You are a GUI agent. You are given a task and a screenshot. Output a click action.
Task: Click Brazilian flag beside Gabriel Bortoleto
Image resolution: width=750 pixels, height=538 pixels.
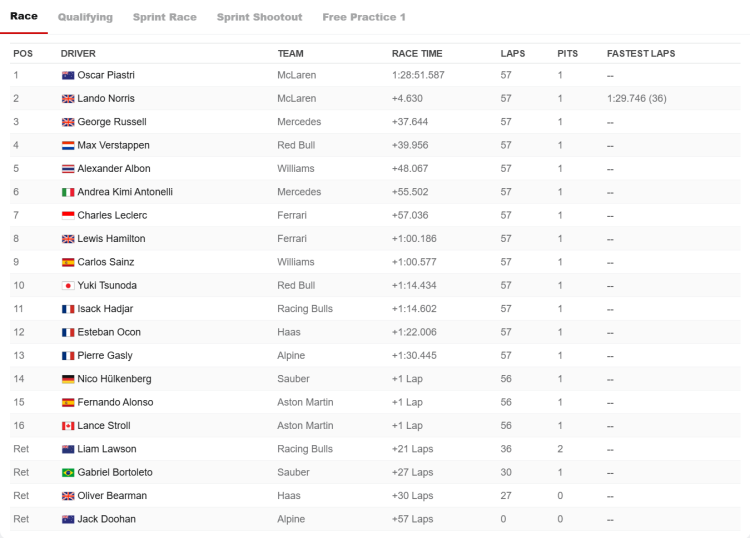[x=68, y=472]
